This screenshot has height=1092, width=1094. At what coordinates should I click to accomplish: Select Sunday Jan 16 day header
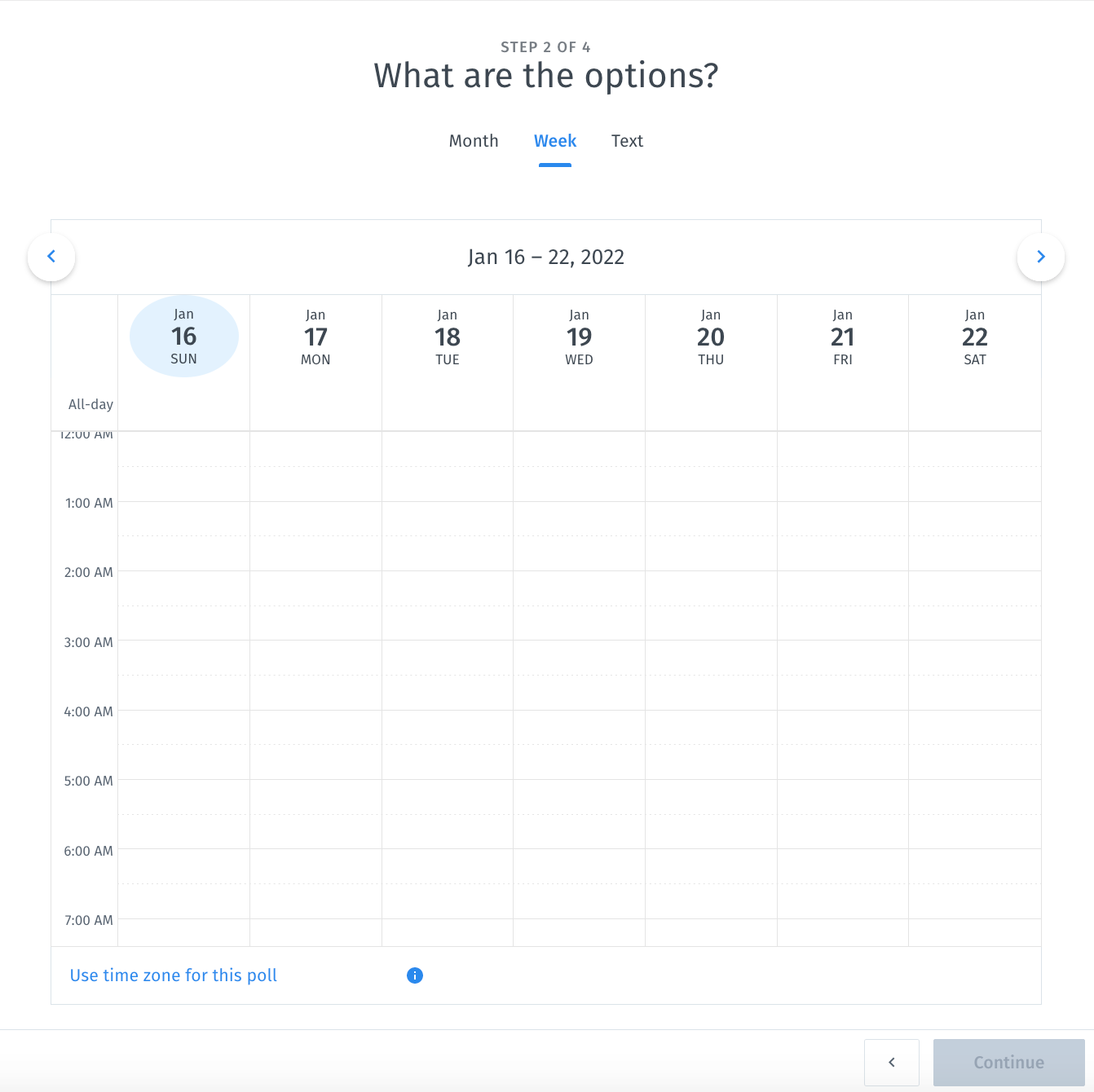[x=184, y=337]
